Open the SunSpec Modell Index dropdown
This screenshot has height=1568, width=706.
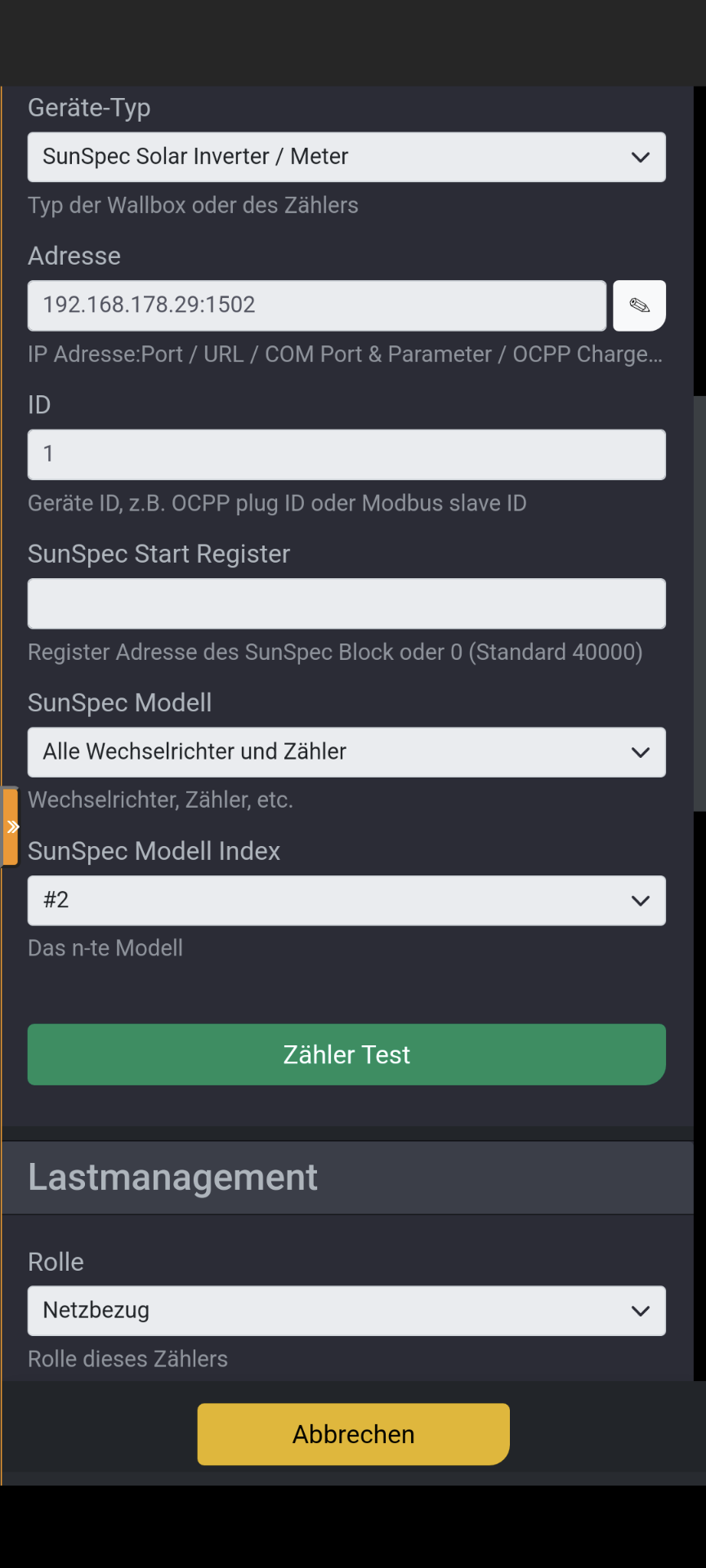tap(346, 901)
